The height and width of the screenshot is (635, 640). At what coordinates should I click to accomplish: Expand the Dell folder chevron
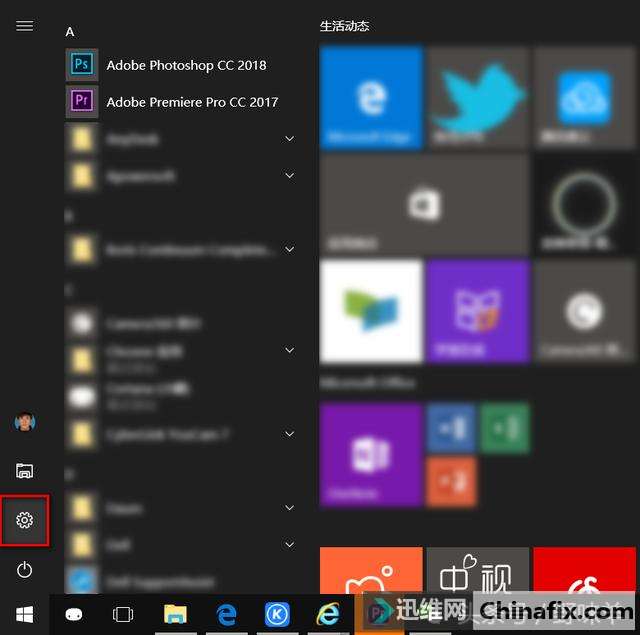coord(289,544)
